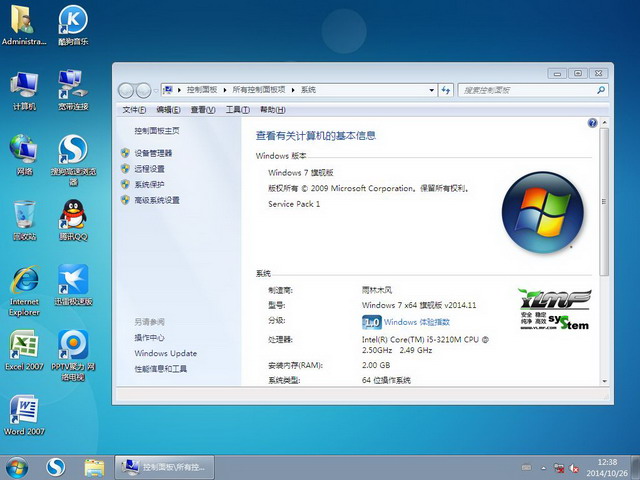The image size is (640, 480).
Task: Click the refresh button beside the address bar
Action: (x=446, y=90)
